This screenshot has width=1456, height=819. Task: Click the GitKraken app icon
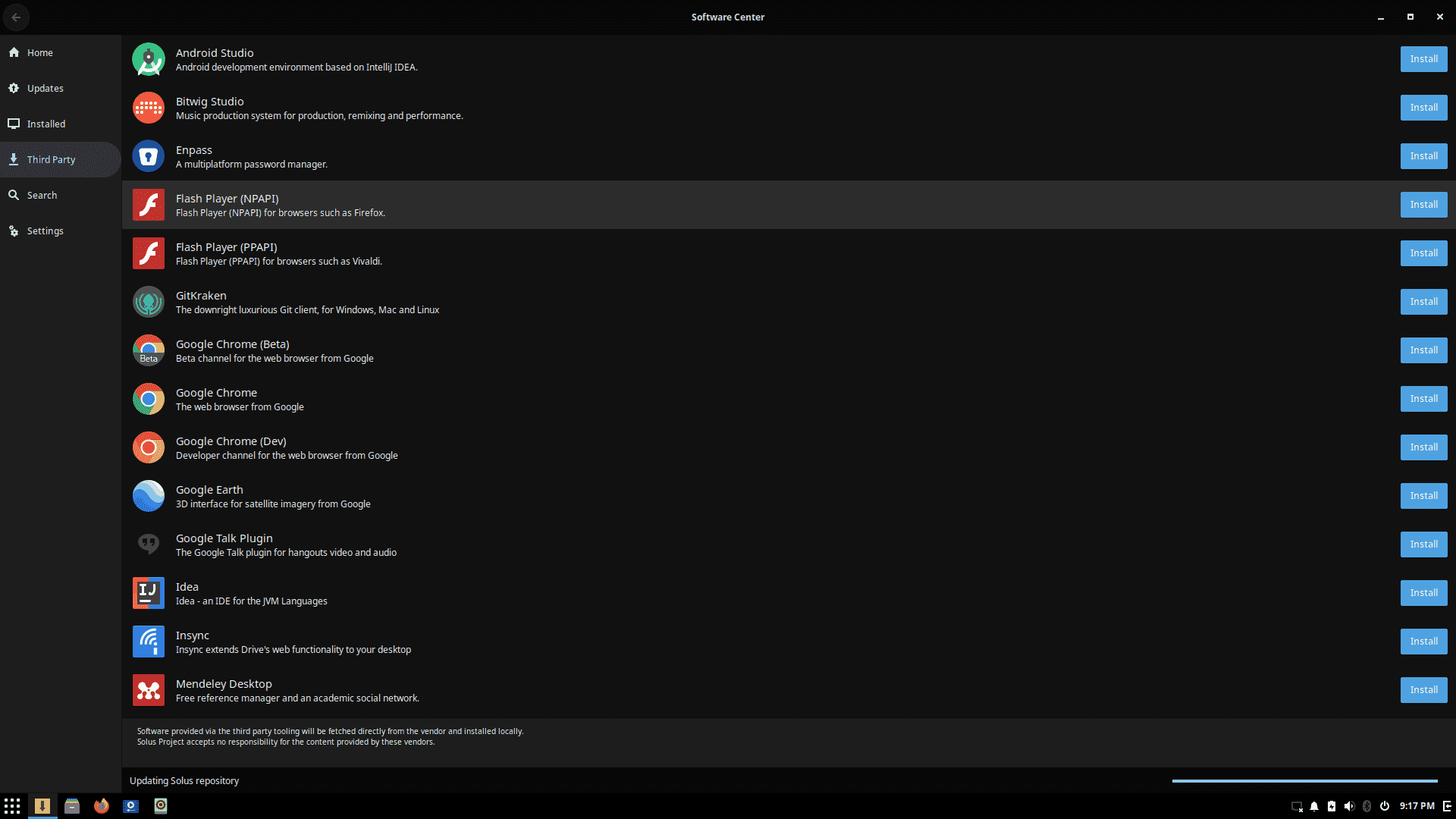click(149, 302)
